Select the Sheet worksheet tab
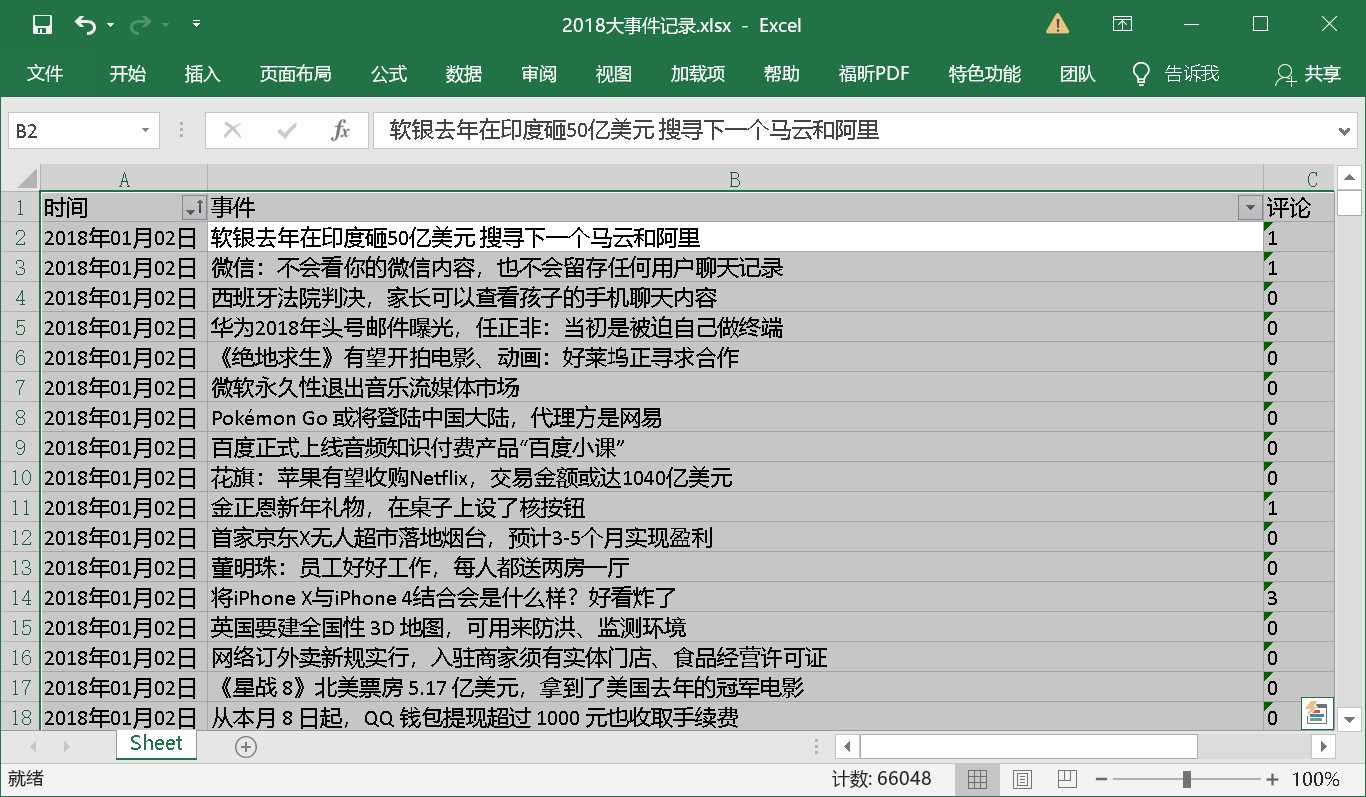Viewport: 1366px width, 797px height. 156,743
